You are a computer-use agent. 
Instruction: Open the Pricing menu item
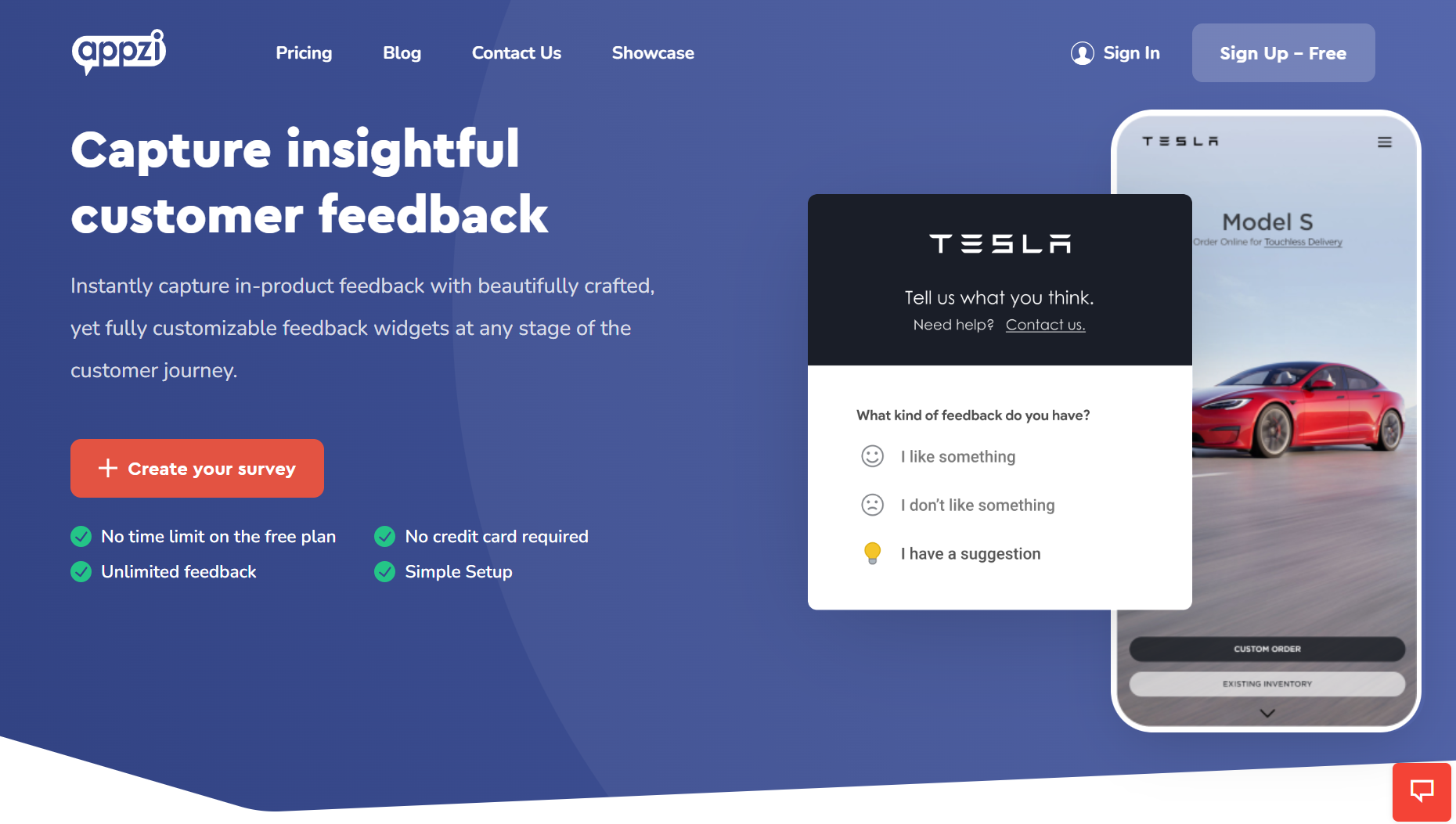tap(304, 52)
